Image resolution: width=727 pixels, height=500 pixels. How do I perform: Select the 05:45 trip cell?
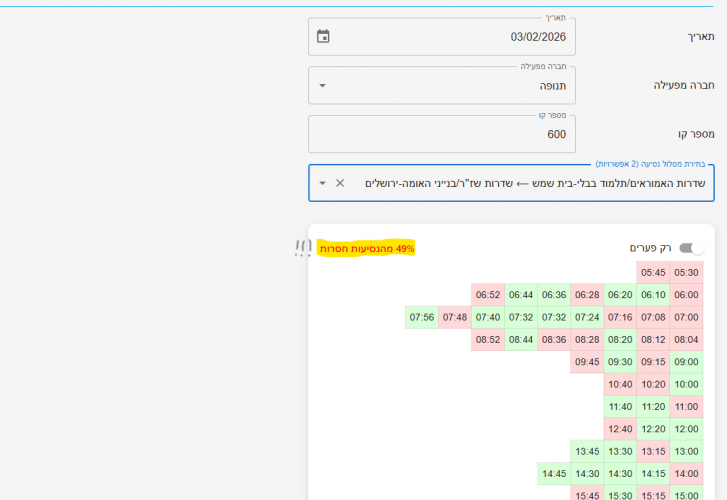[x=653, y=272]
